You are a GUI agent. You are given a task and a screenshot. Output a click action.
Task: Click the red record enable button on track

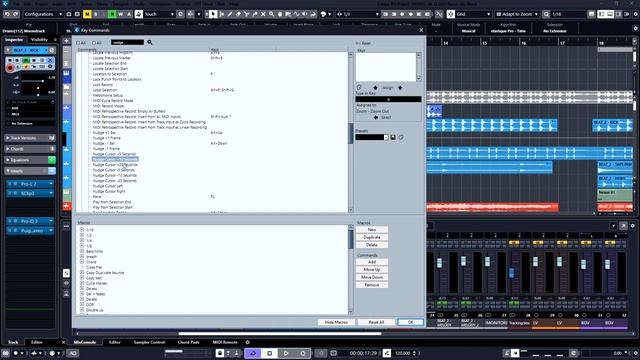click(10, 67)
